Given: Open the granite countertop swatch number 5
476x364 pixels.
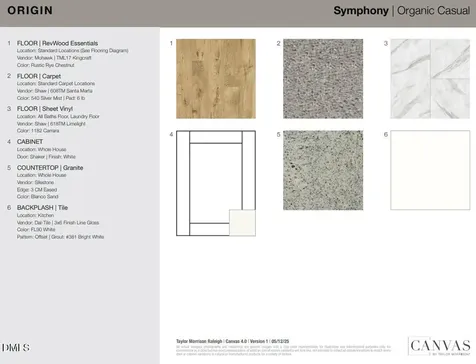Looking at the screenshot, I should [323, 170].
